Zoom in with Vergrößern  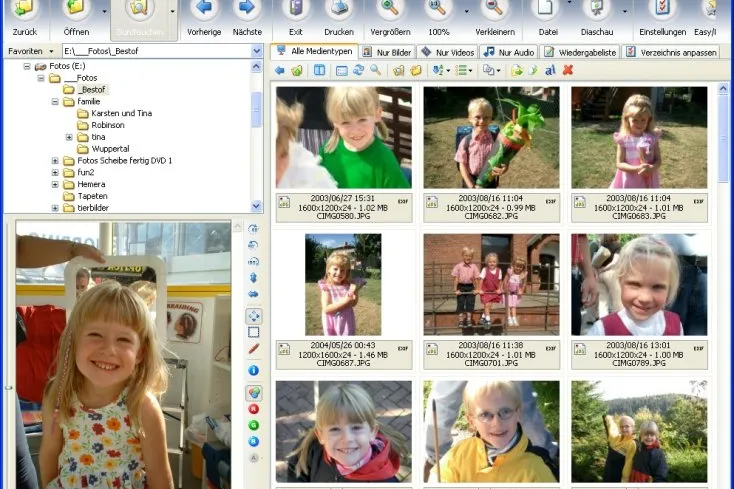pyautogui.click(x=390, y=19)
